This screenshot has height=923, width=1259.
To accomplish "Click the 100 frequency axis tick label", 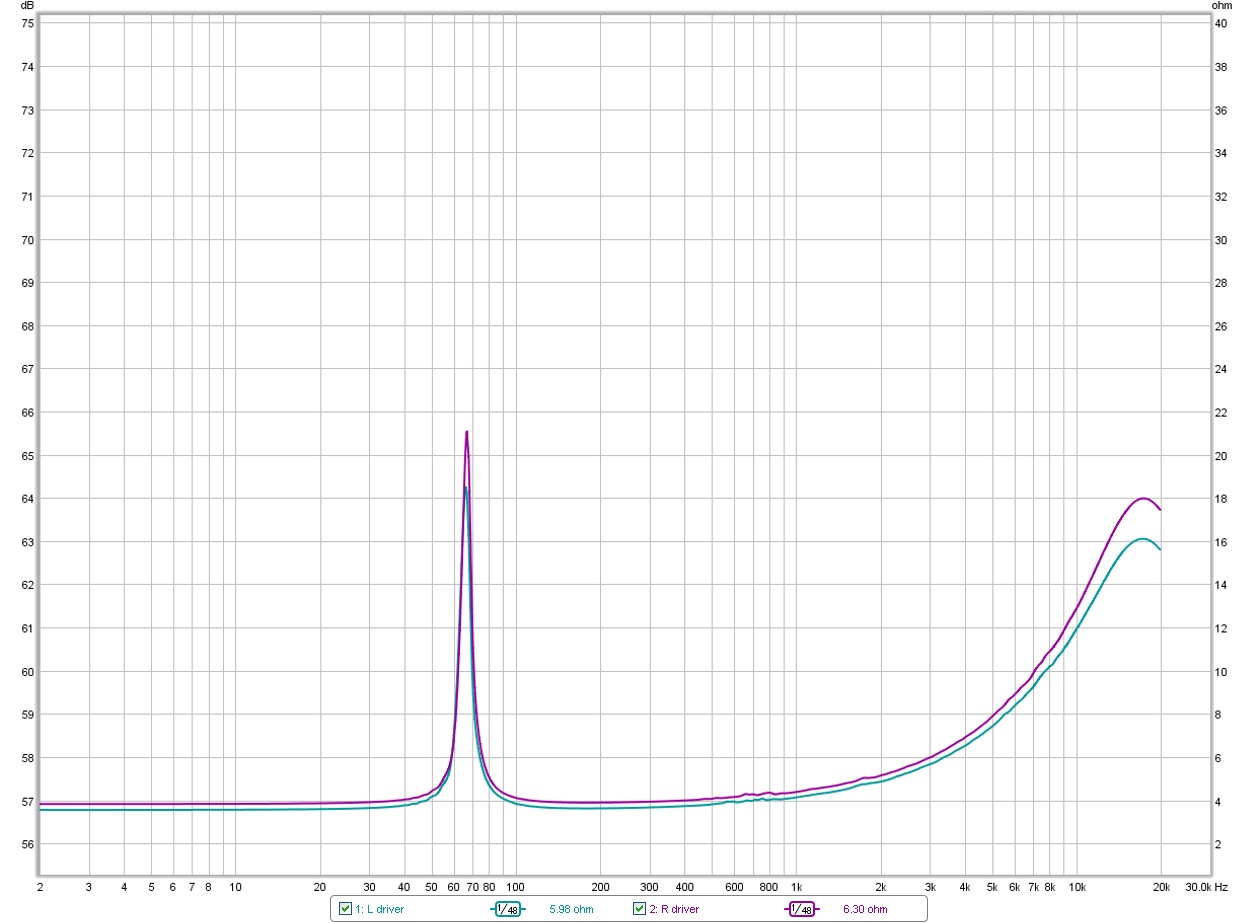I will [x=515, y=886].
